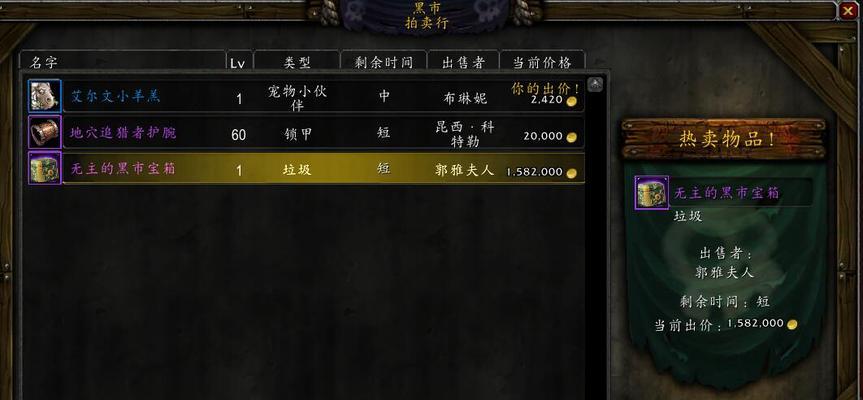
Task: Click the chest icon in 热卖物品 panel
Action: [x=652, y=193]
